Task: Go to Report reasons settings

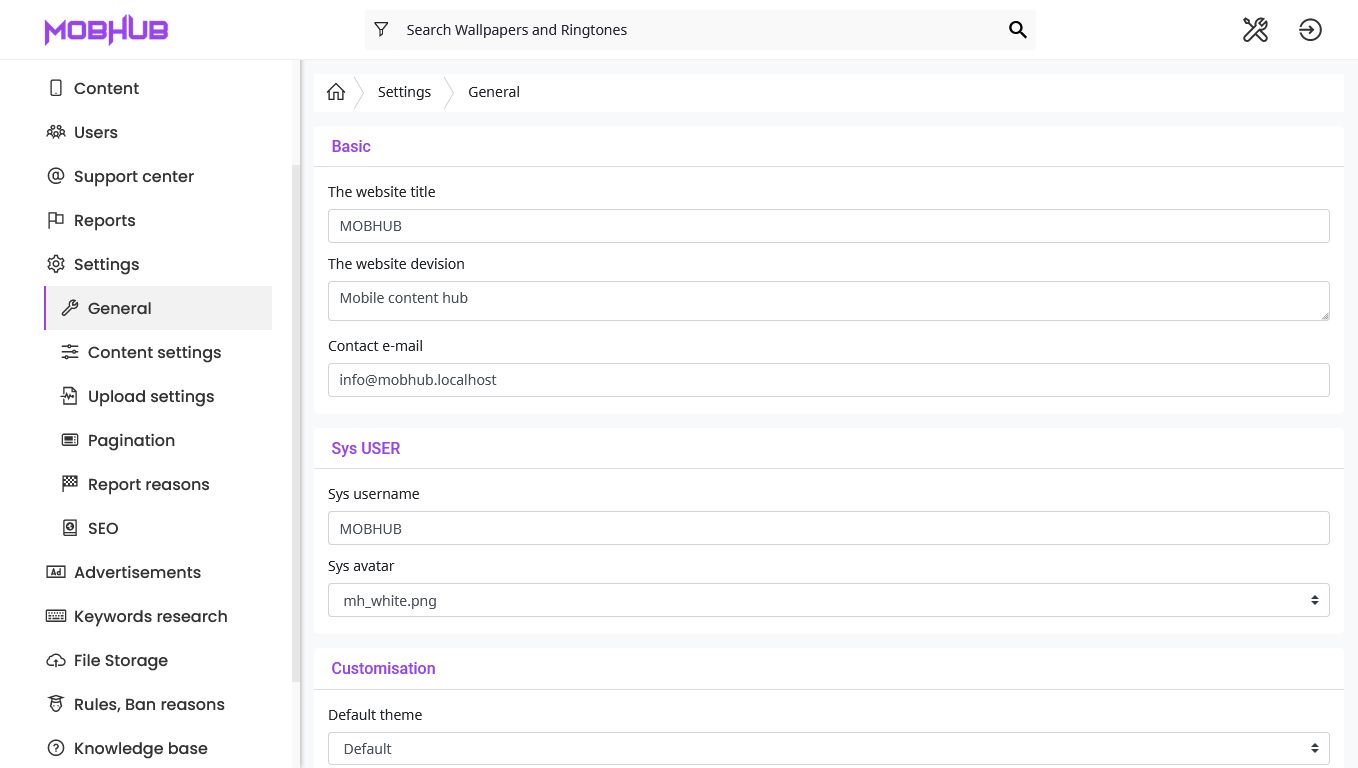Action: pyautogui.click(x=148, y=485)
